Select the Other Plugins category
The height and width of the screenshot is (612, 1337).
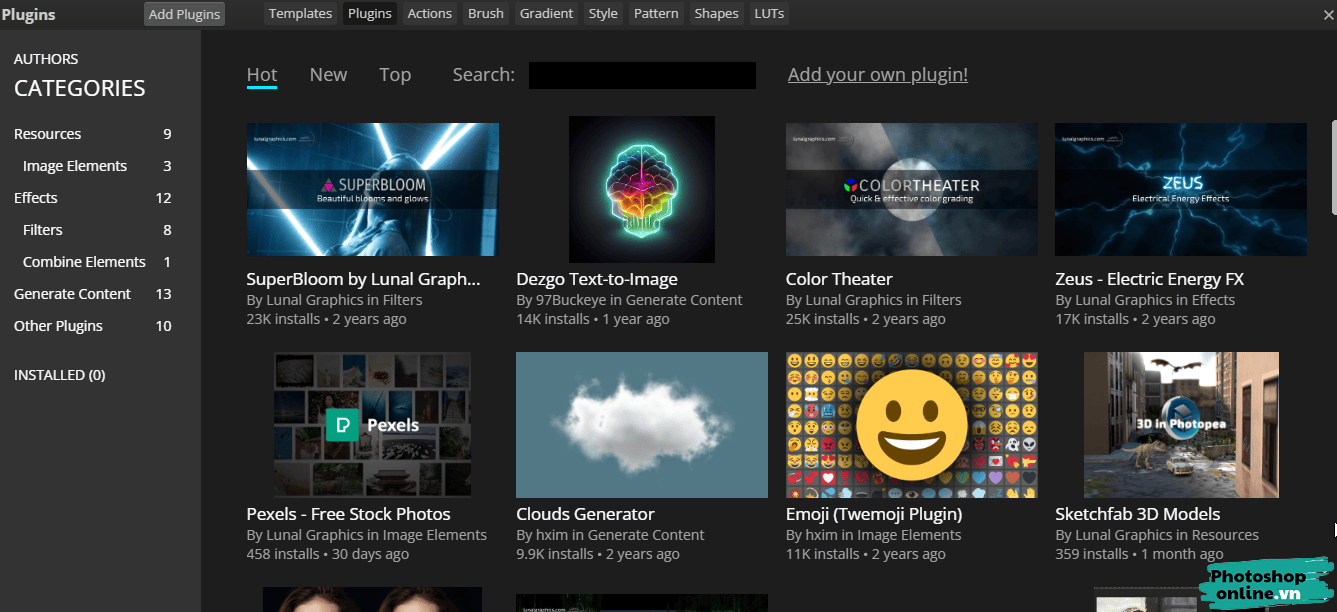pyautogui.click(x=58, y=325)
